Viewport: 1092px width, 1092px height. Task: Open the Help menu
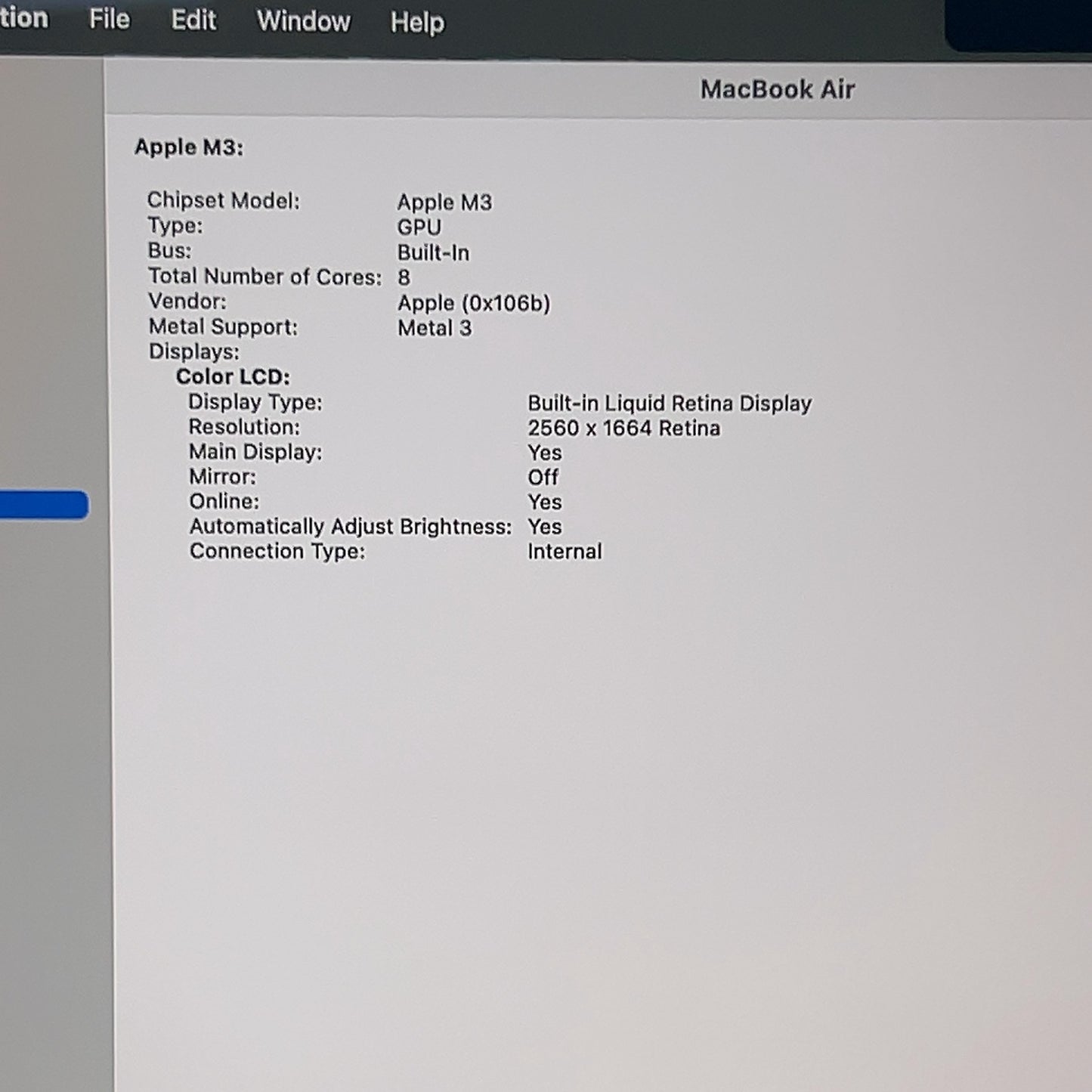click(x=417, y=23)
